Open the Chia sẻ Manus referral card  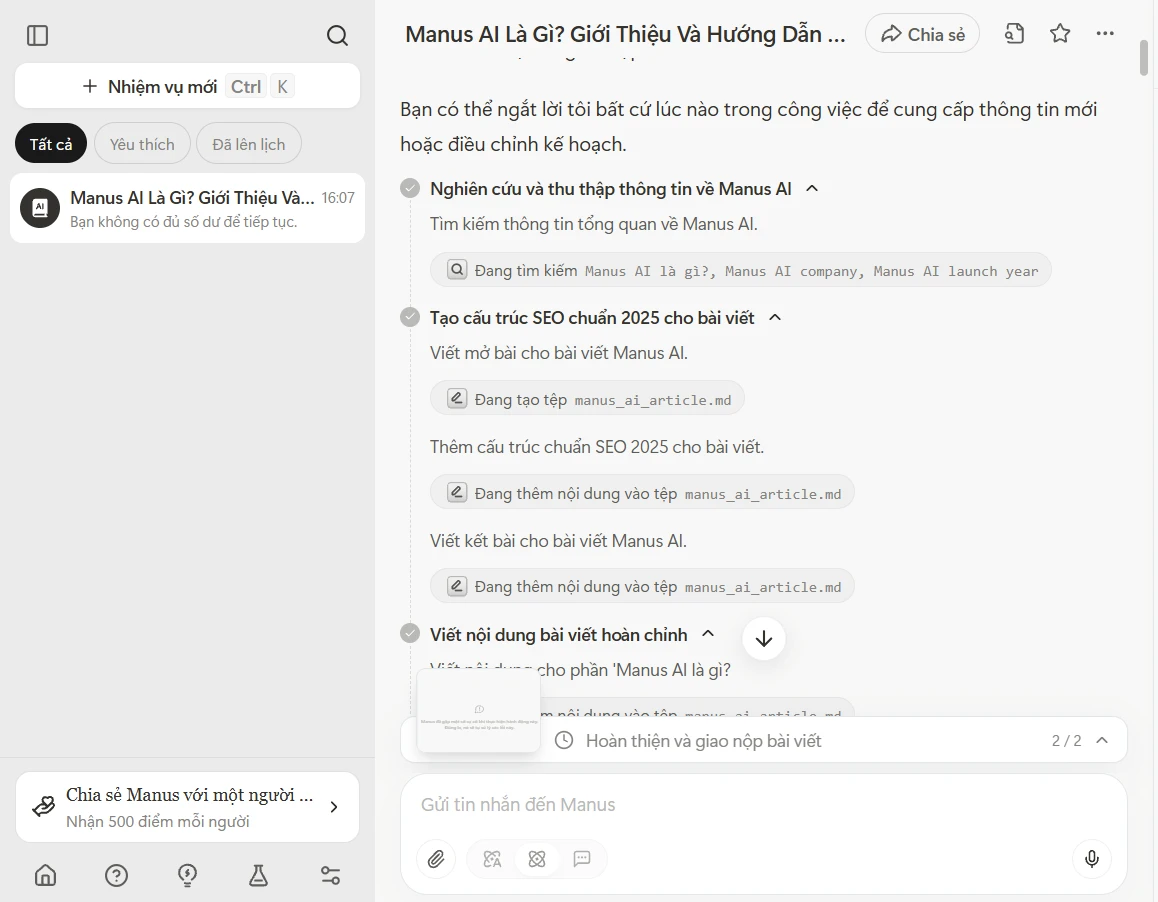(x=188, y=807)
